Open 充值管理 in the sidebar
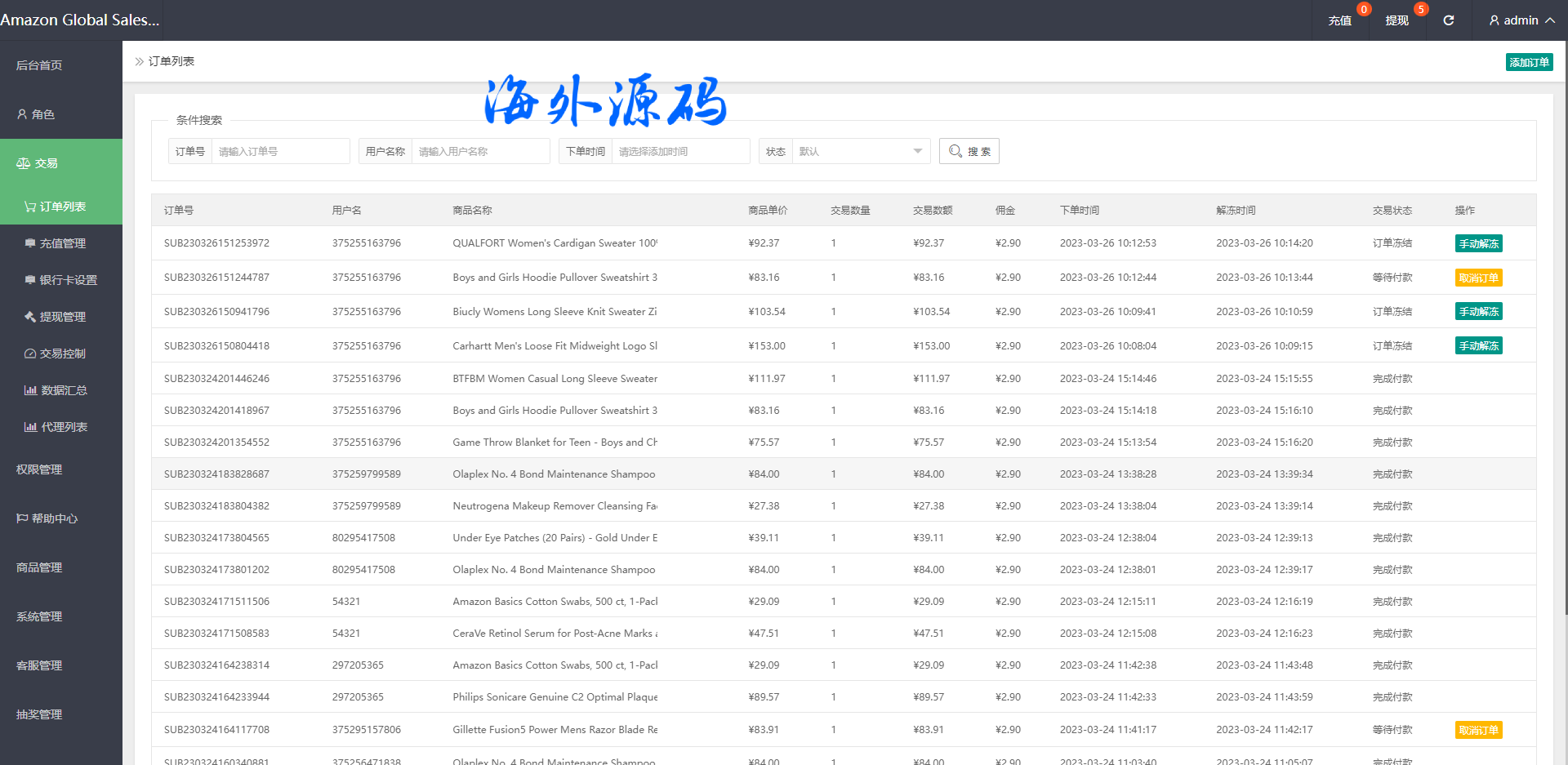The width and height of the screenshot is (1568, 765). [x=62, y=243]
